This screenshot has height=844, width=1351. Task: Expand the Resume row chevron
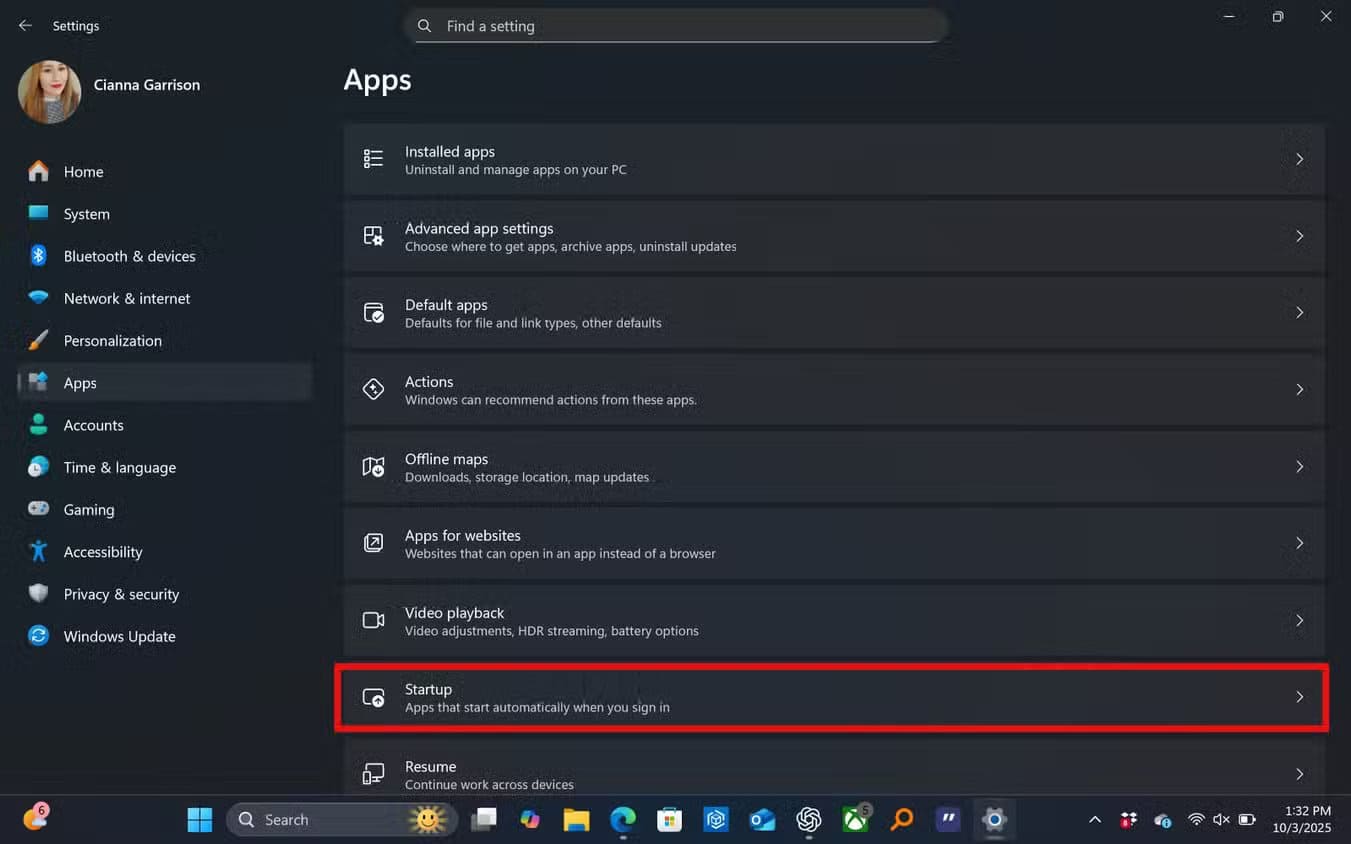pos(1299,774)
